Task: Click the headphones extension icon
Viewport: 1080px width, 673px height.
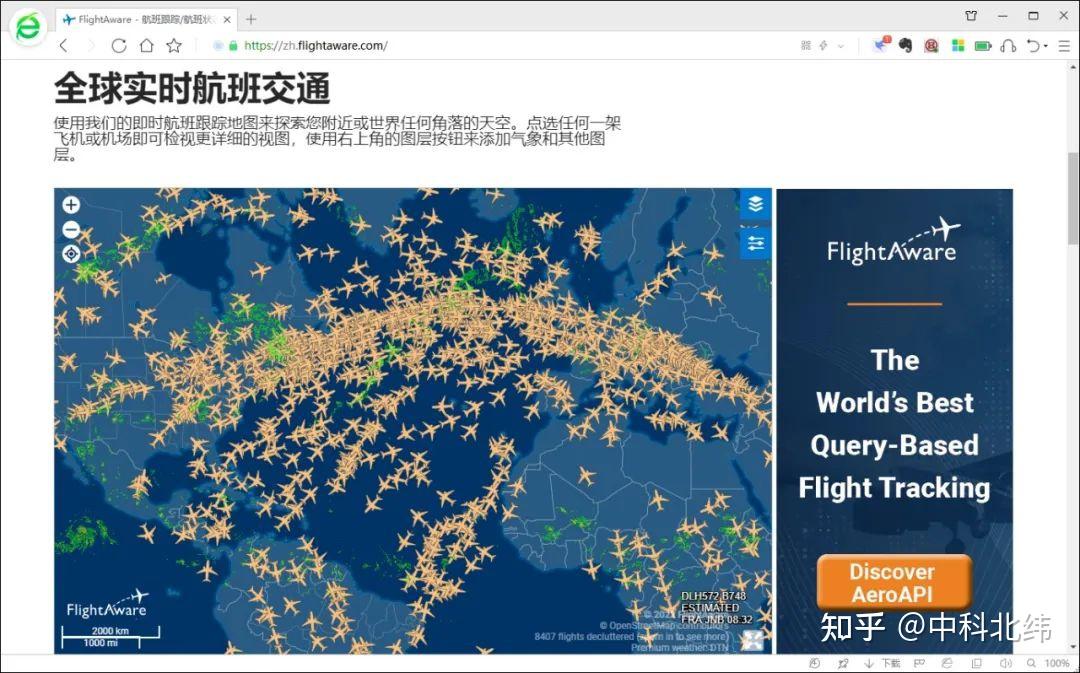Action: (1008, 45)
